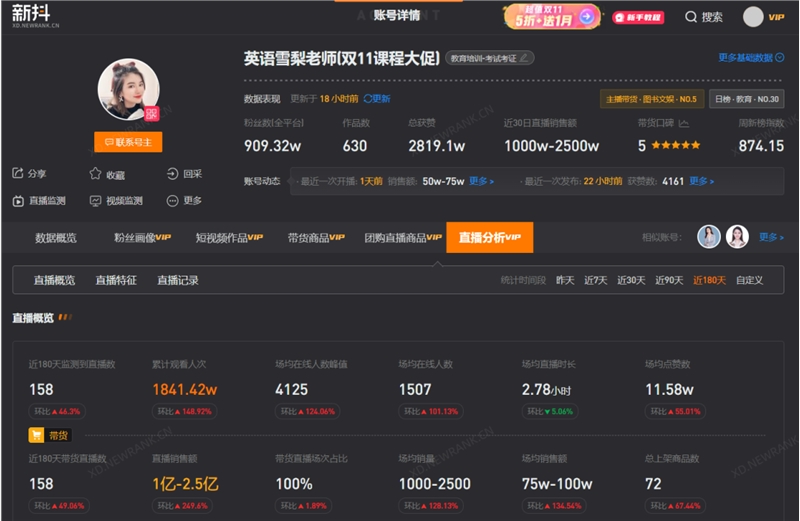
Task: Open second similar account avatar
Action: [x=737, y=237]
